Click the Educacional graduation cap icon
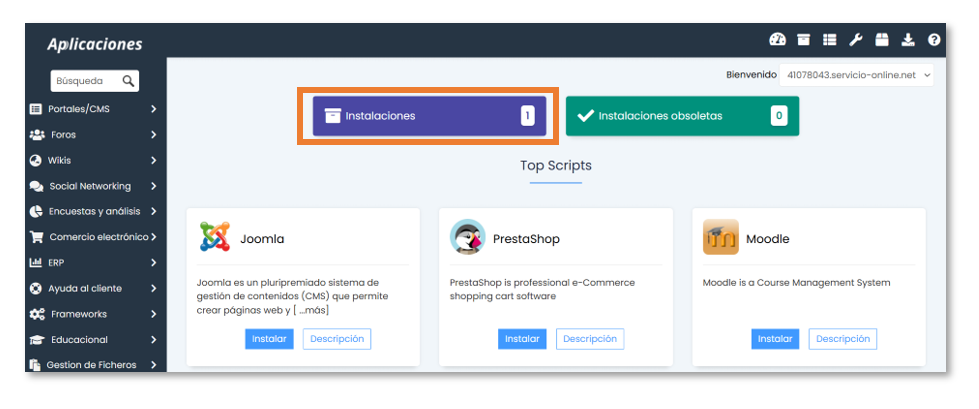The image size is (979, 409). click(37, 340)
